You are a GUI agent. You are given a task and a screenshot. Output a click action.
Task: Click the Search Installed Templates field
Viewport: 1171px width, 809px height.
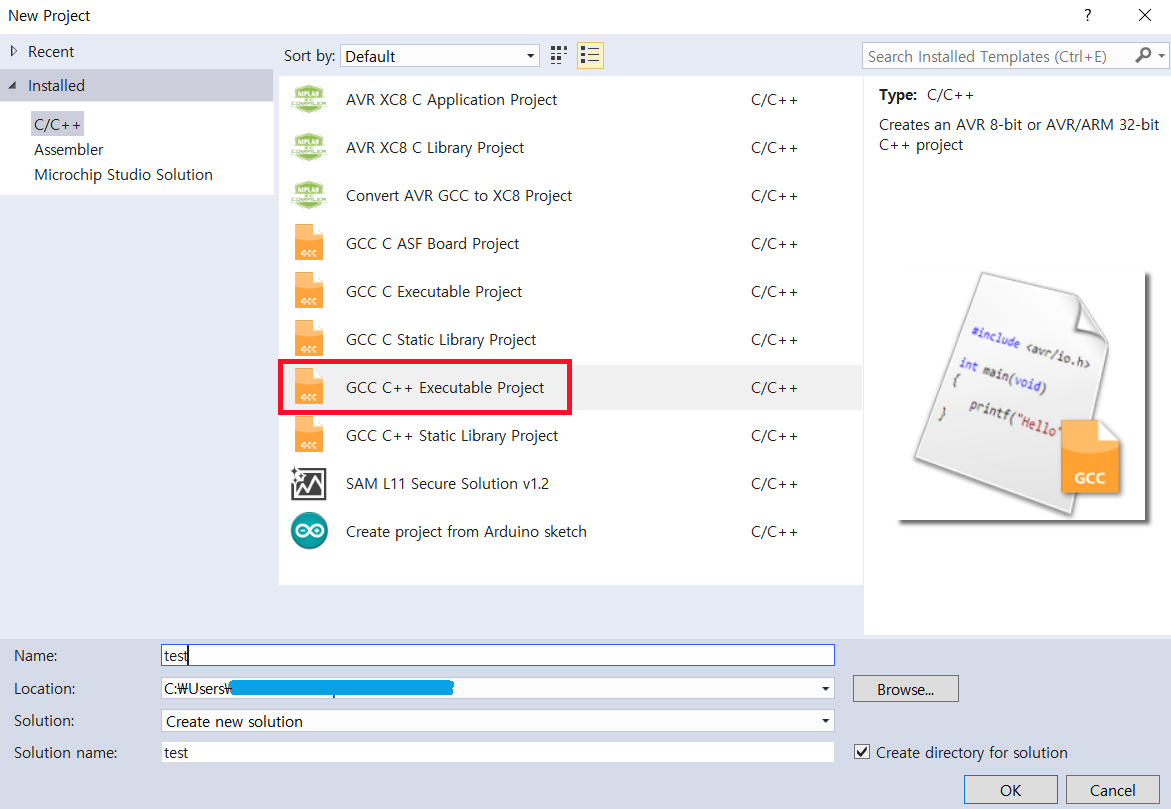click(997, 56)
